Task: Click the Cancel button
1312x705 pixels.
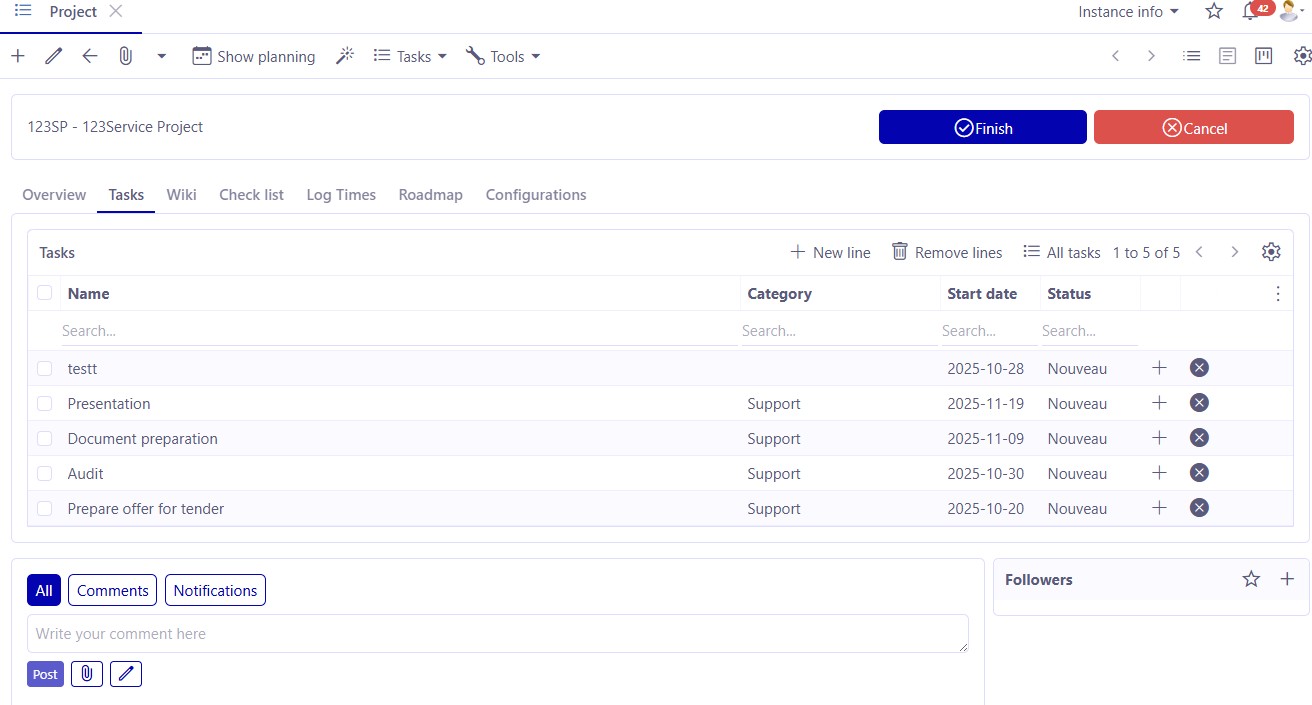Action: [1194, 127]
